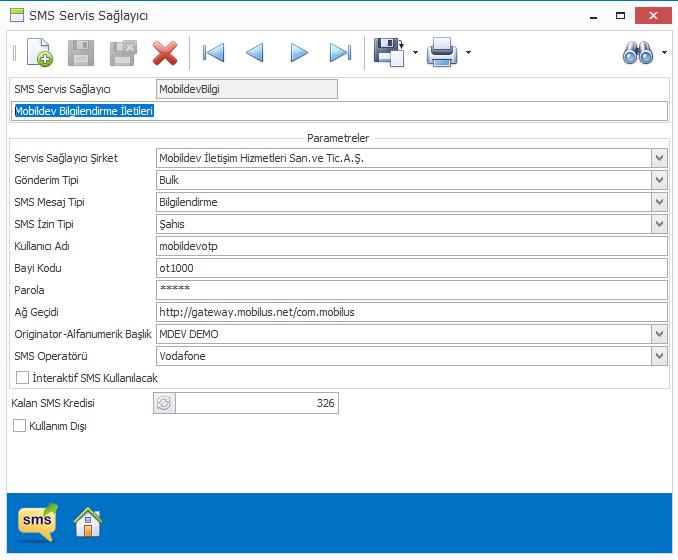Click the Bayi Kodu field with ot1000

(x=412, y=268)
